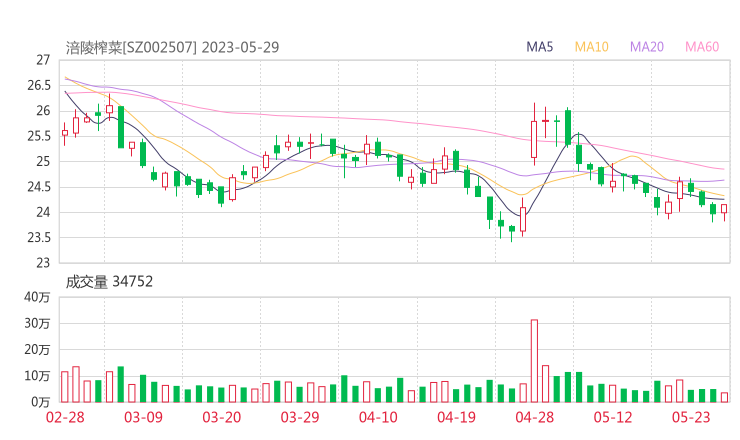Select the last red candlestick on 05-29
This screenshot has height=440, width=740.
click(724, 211)
